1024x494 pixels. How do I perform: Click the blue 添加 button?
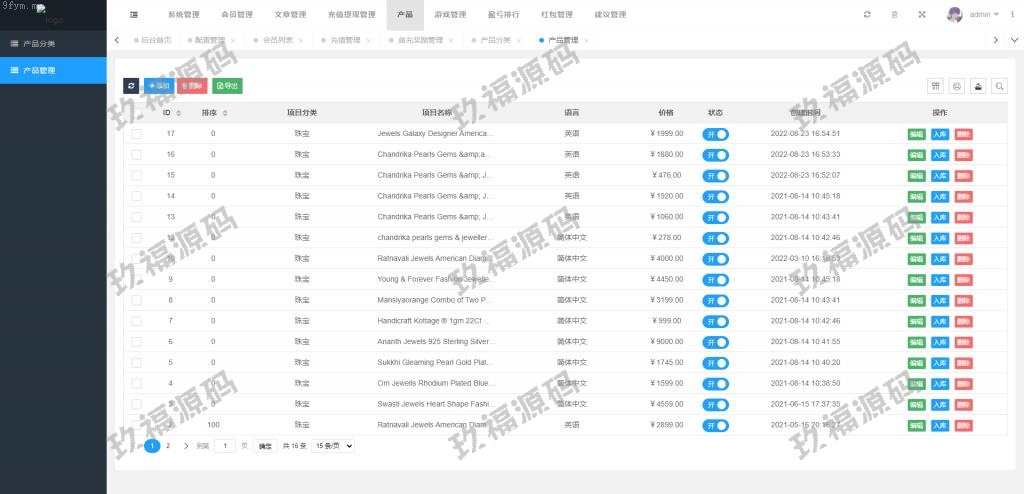tap(158, 86)
